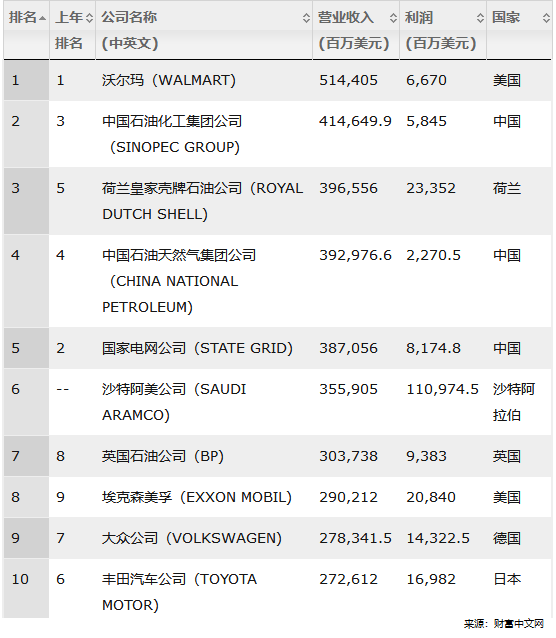Click the sort arrows beside 上年排名
The height and width of the screenshot is (638, 556).
(90, 18)
